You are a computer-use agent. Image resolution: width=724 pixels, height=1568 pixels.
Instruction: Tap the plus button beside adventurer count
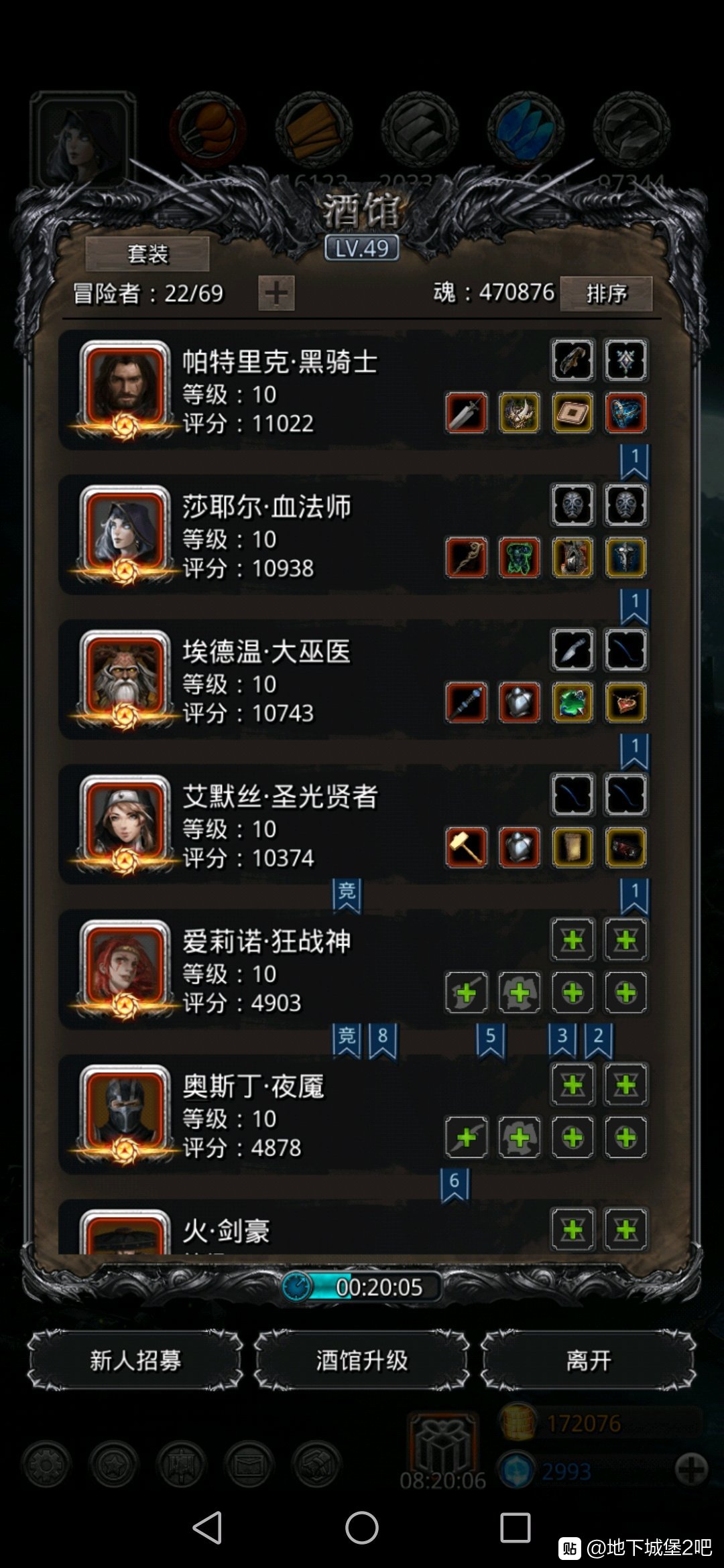click(276, 293)
